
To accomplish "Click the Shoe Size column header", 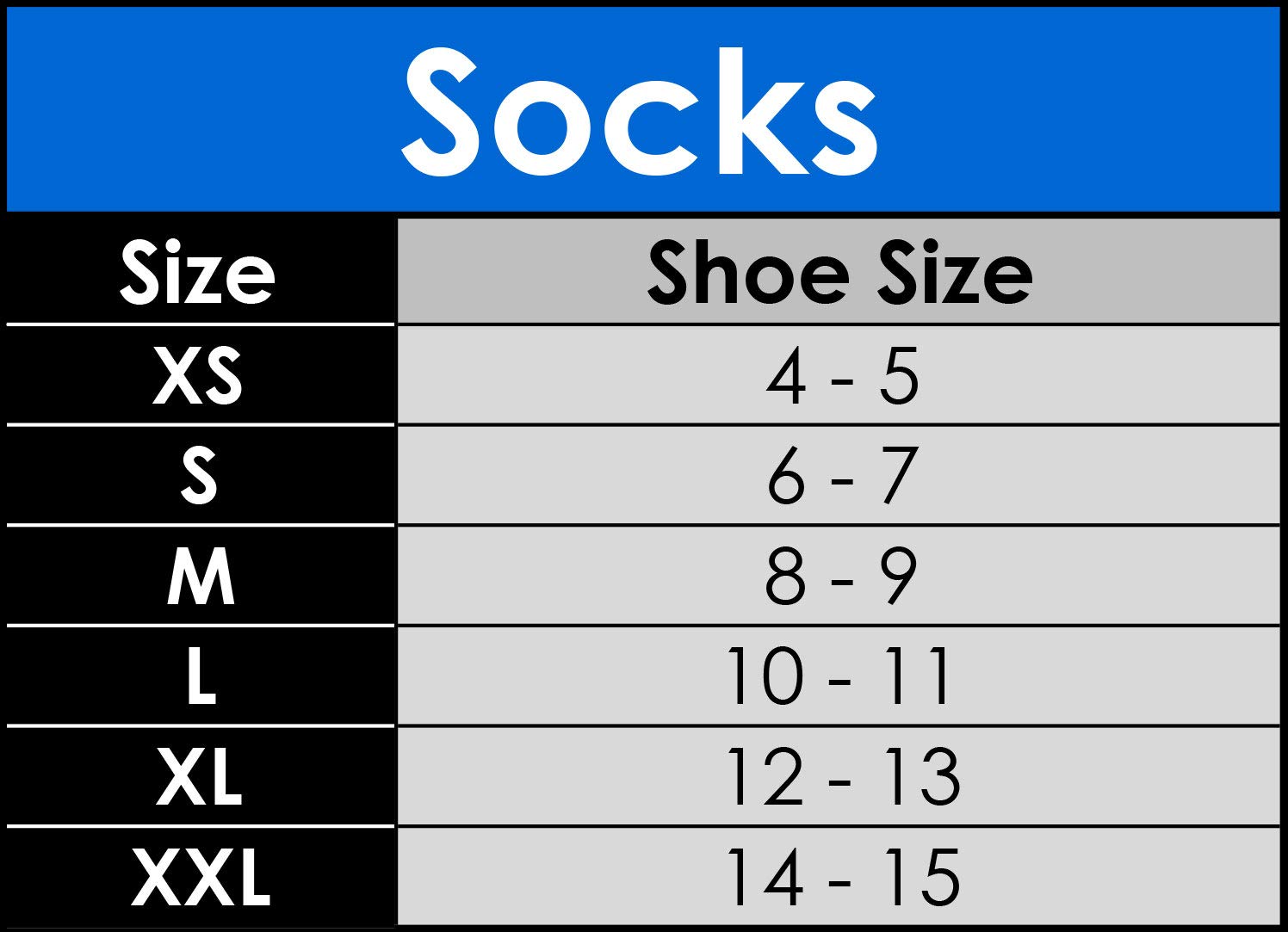I will click(839, 273).
